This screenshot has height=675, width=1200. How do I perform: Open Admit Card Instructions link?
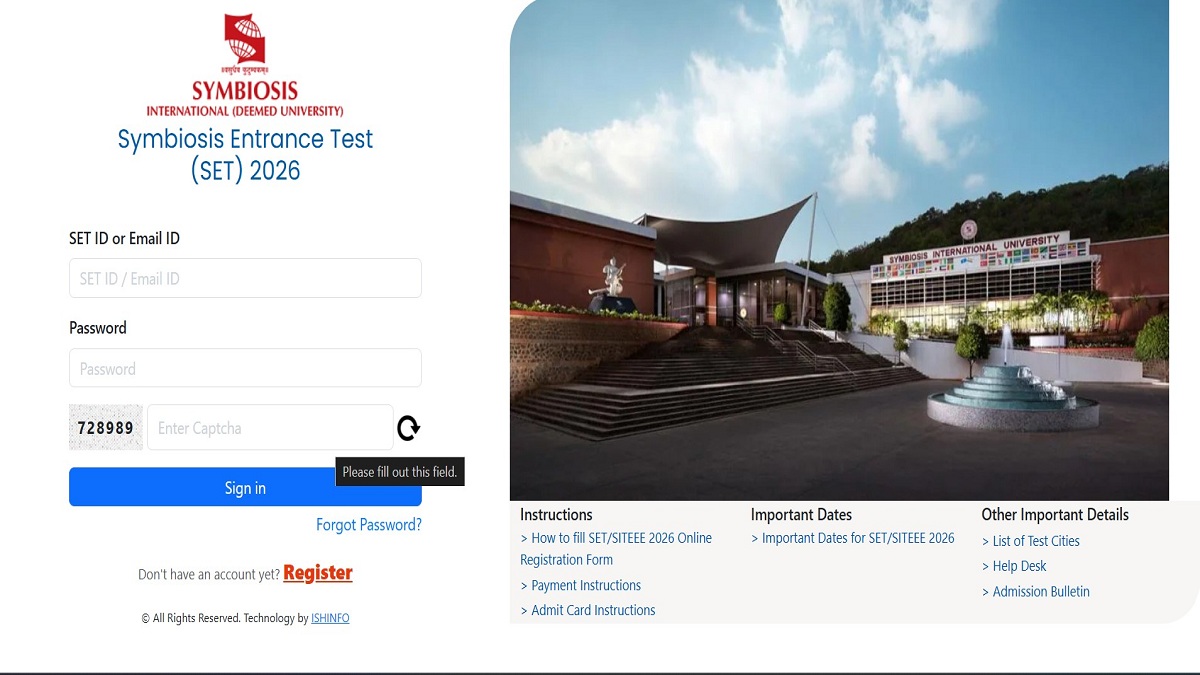point(588,610)
